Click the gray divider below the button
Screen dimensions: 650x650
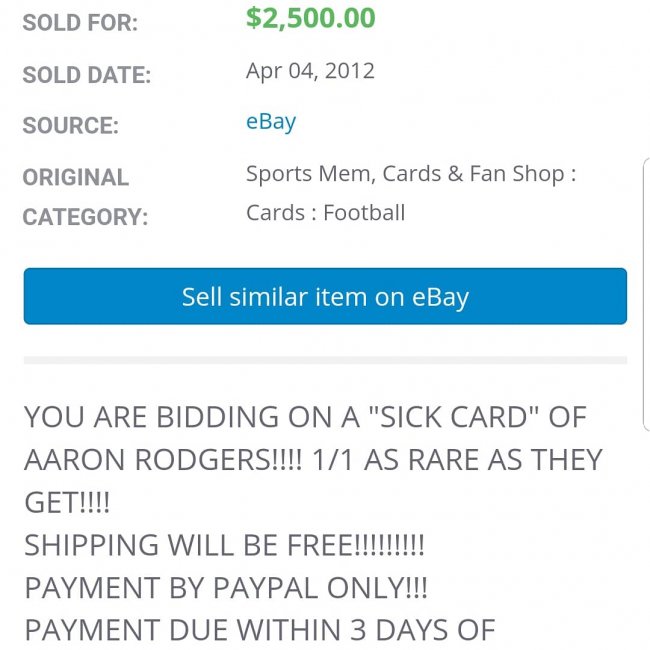pos(325,359)
